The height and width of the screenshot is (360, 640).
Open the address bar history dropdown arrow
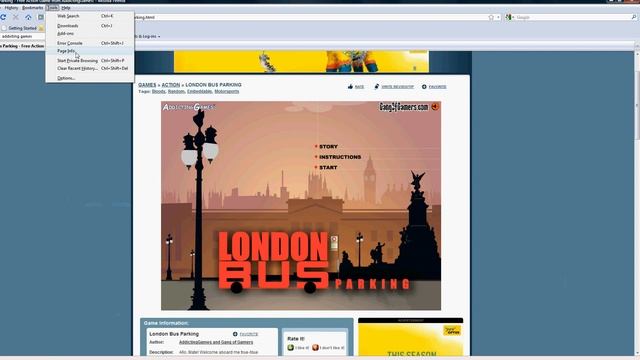coord(498,17)
